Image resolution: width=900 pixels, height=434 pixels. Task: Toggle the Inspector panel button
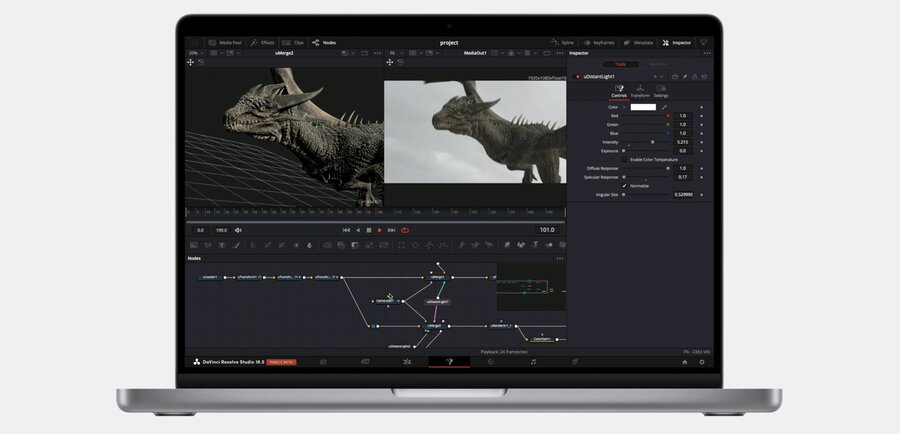[677, 42]
